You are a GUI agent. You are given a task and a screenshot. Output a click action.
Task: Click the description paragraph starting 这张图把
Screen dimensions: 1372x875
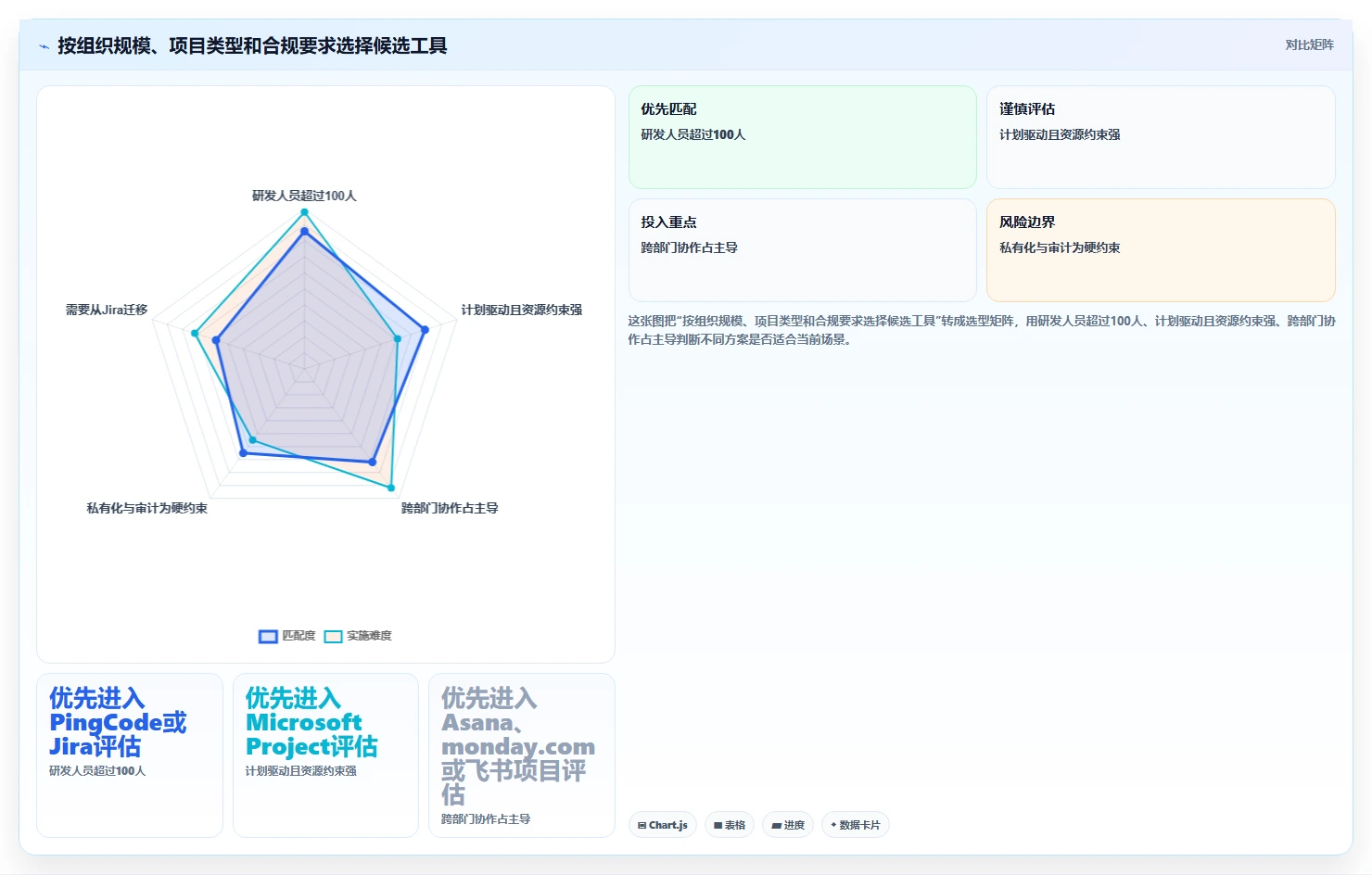(982, 330)
